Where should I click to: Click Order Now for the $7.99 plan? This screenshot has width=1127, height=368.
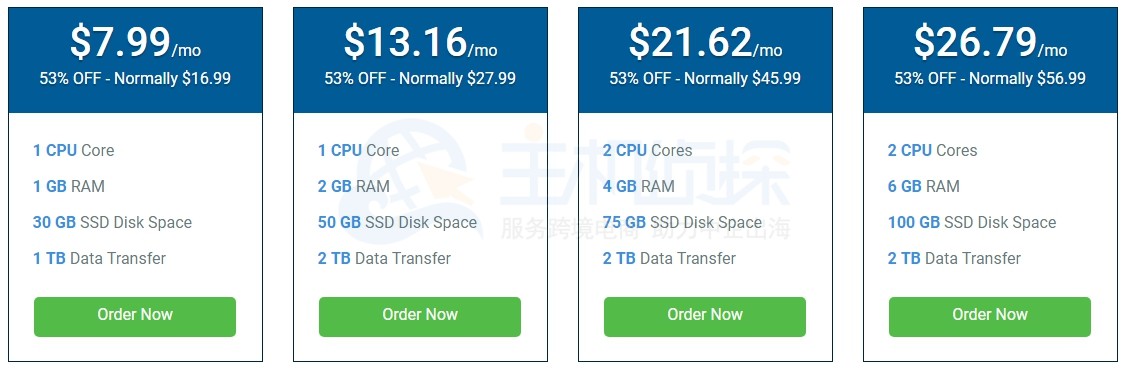coord(134,316)
